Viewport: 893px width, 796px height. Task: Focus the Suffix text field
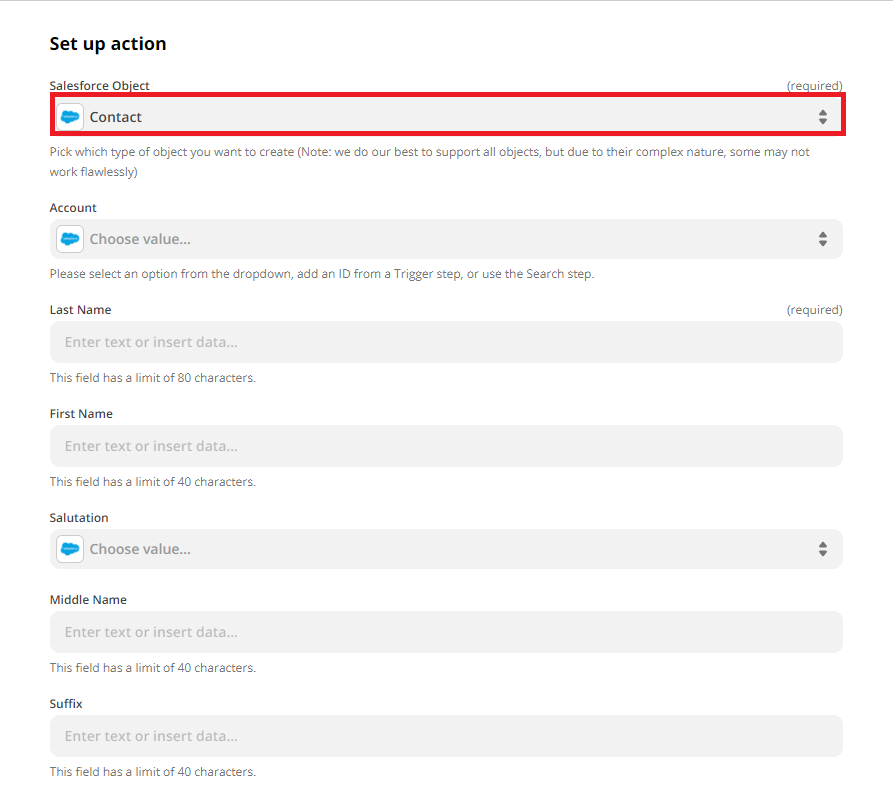coord(446,736)
